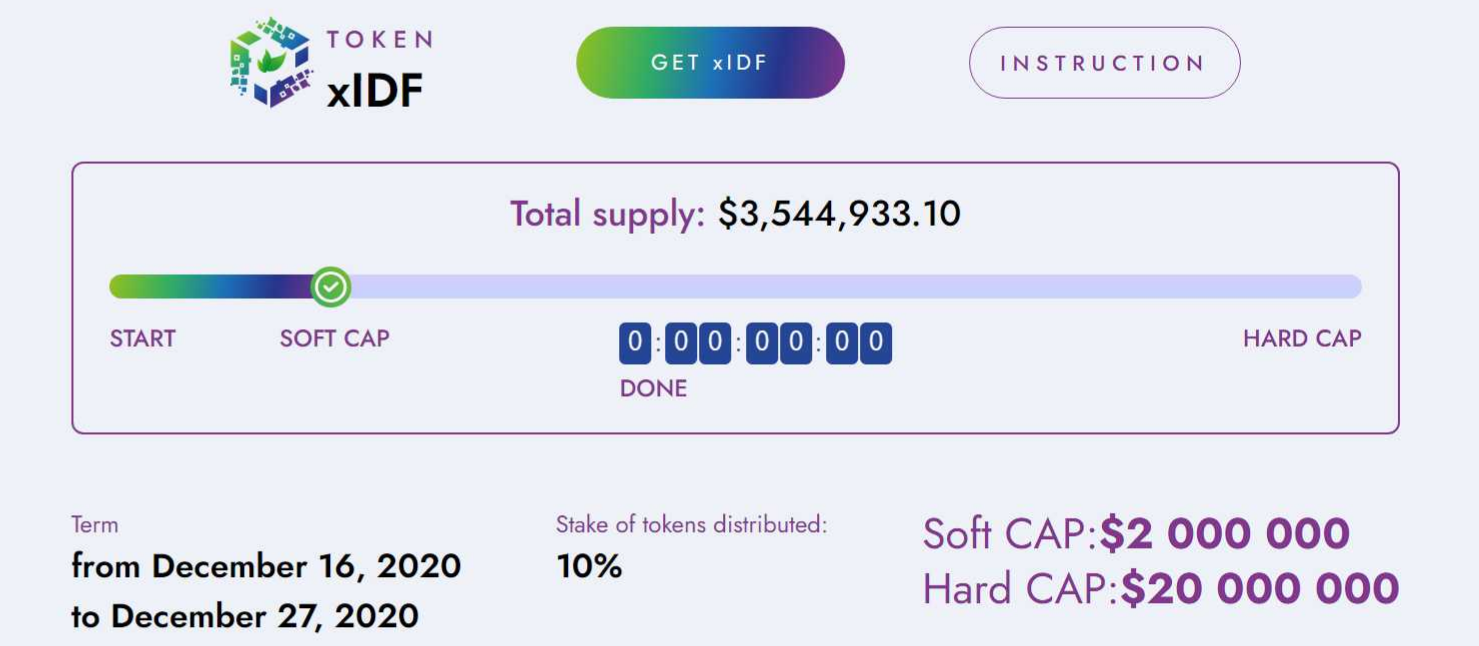Click the filled gradient portion of progress bar

(x=210, y=287)
